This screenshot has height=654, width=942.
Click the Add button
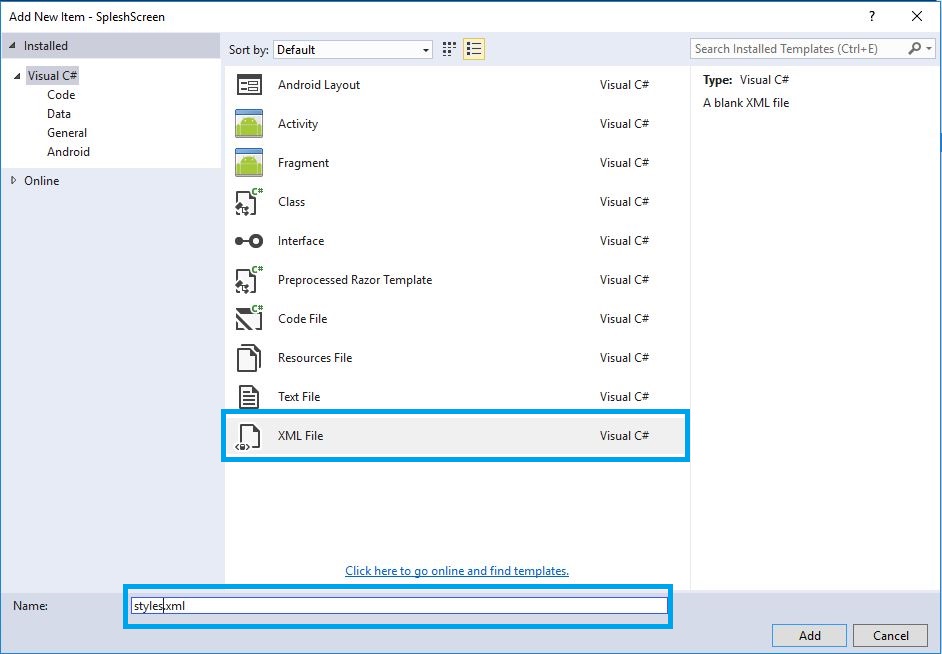[x=809, y=635]
